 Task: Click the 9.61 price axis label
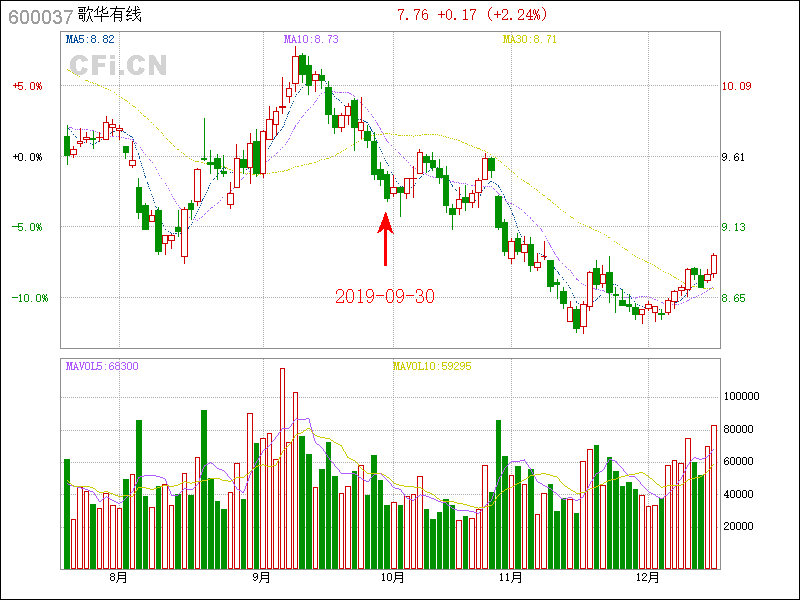click(733, 157)
